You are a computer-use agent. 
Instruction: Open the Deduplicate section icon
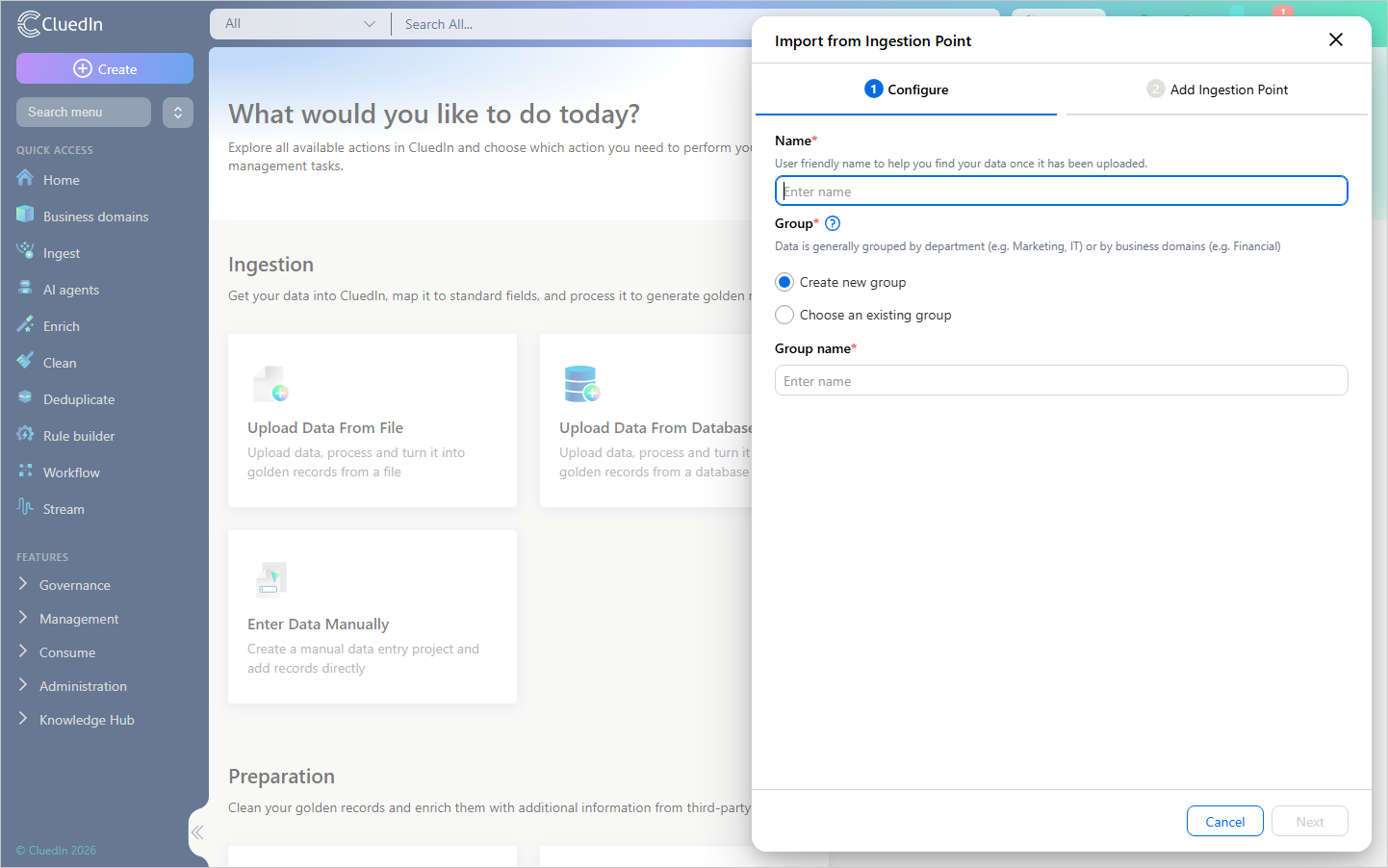click(25, 397)
